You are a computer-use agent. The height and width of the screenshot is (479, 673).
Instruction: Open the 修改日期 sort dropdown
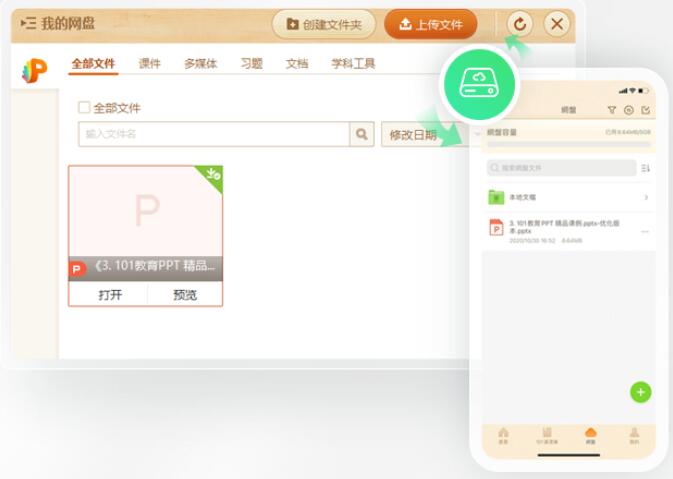click(413, 135)
